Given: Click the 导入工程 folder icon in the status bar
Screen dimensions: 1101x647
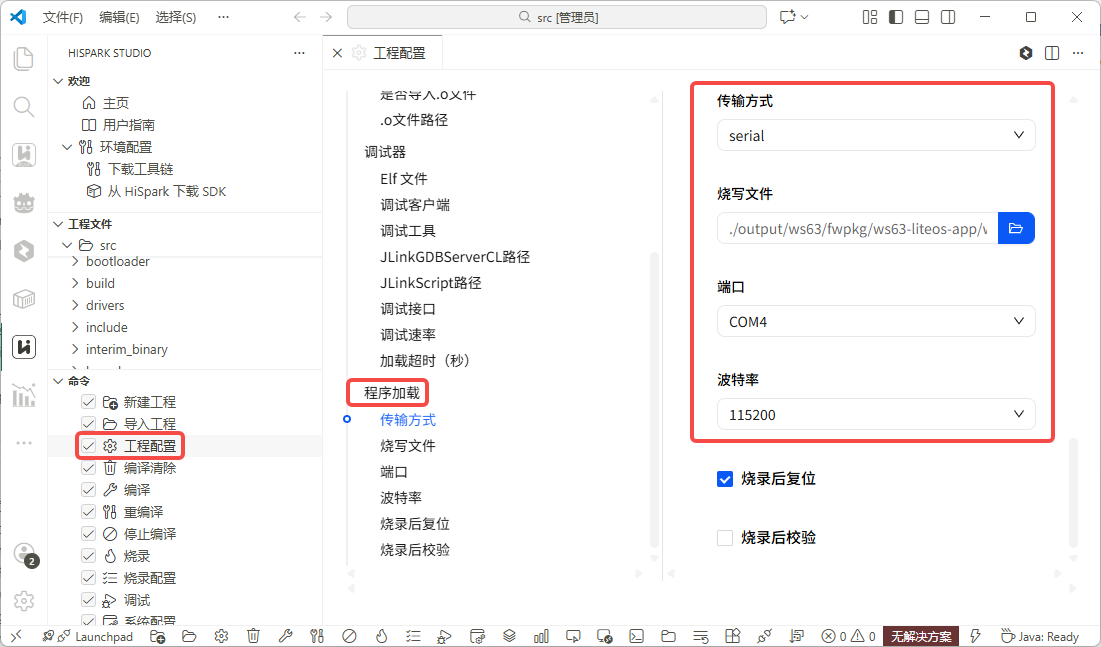Looking at the screenshot, I should pos(189,636).
